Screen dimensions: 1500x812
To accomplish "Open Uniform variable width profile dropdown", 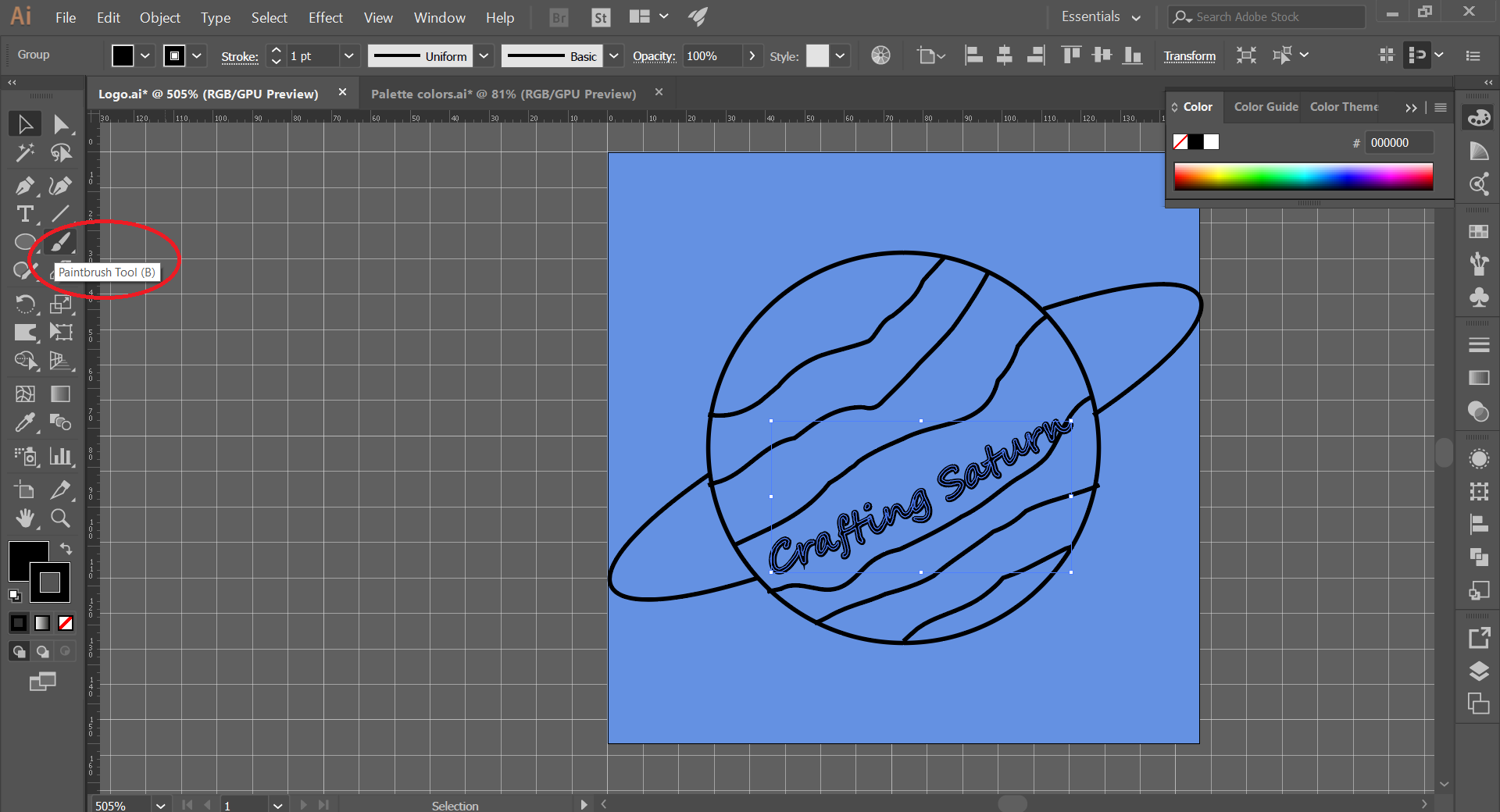I will click(484, 55).
